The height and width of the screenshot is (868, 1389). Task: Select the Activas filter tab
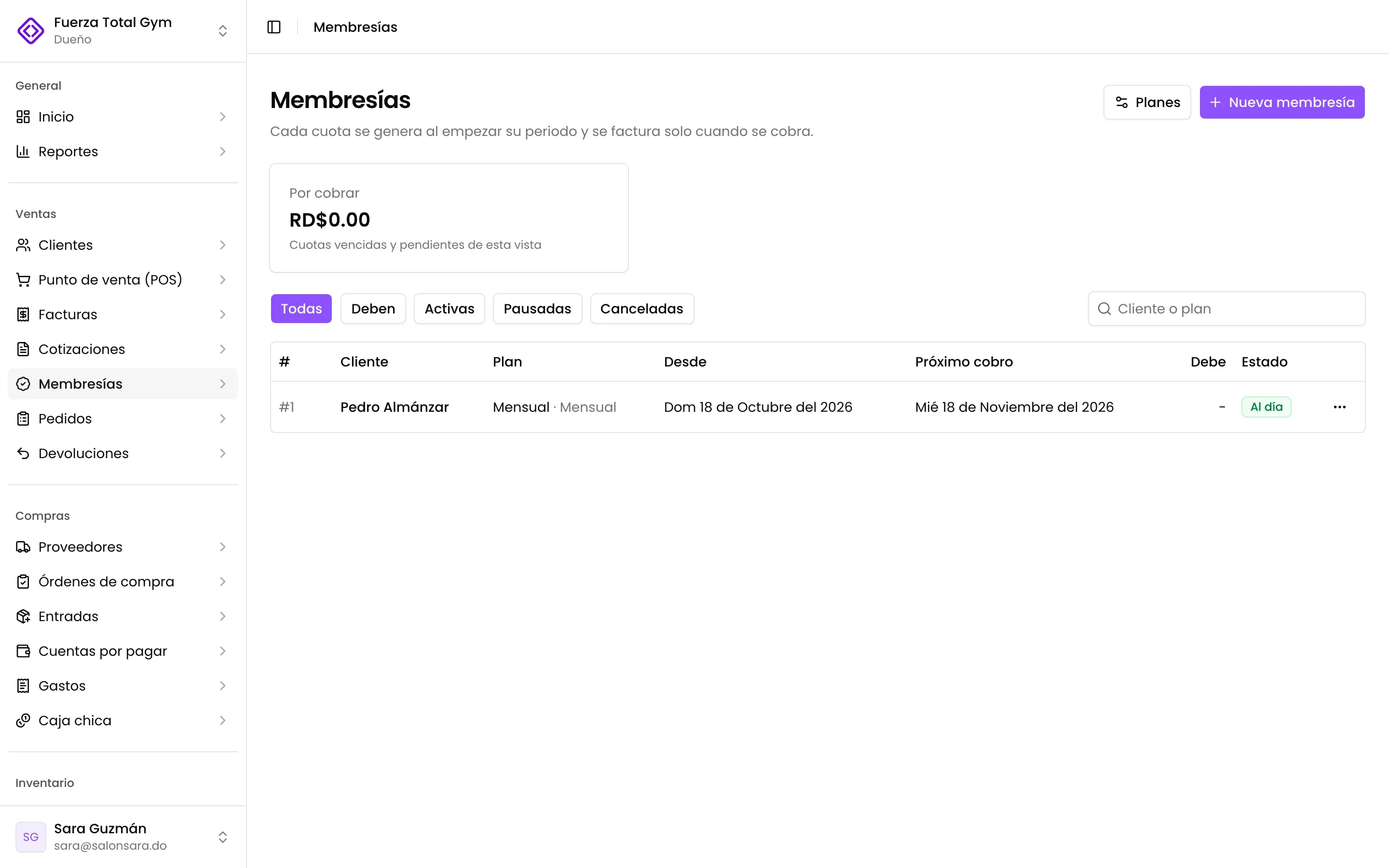pos(449,309)
